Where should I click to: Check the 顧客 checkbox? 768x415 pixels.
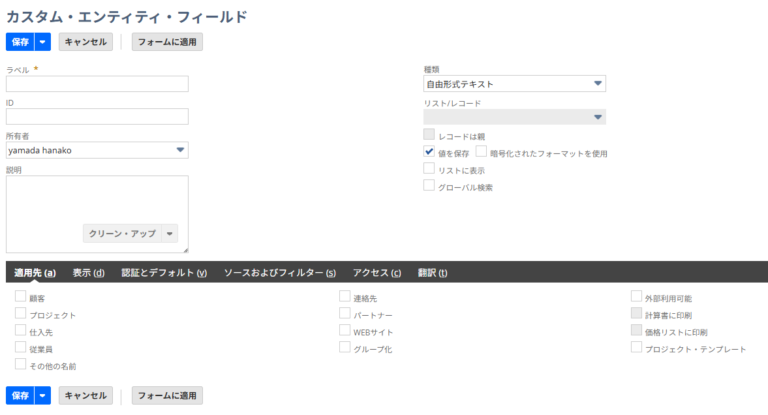pos(20,297)
